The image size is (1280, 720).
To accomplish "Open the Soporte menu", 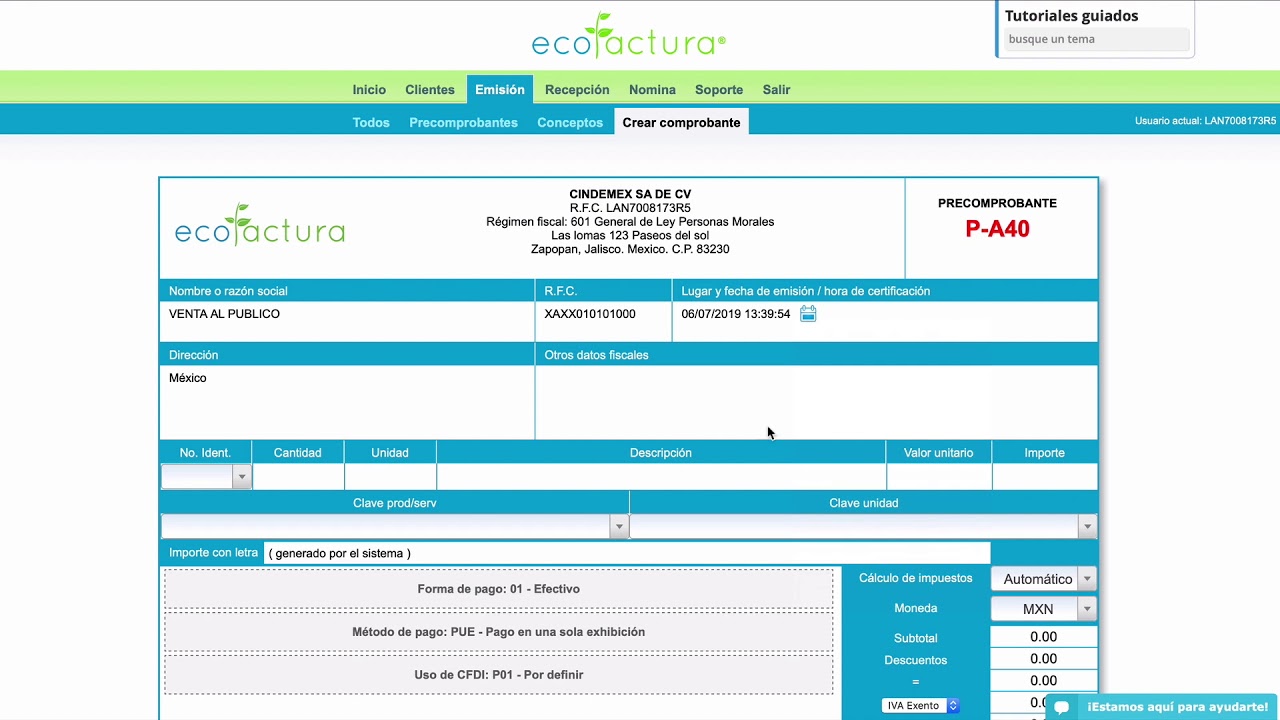I will tap(719, 90).
